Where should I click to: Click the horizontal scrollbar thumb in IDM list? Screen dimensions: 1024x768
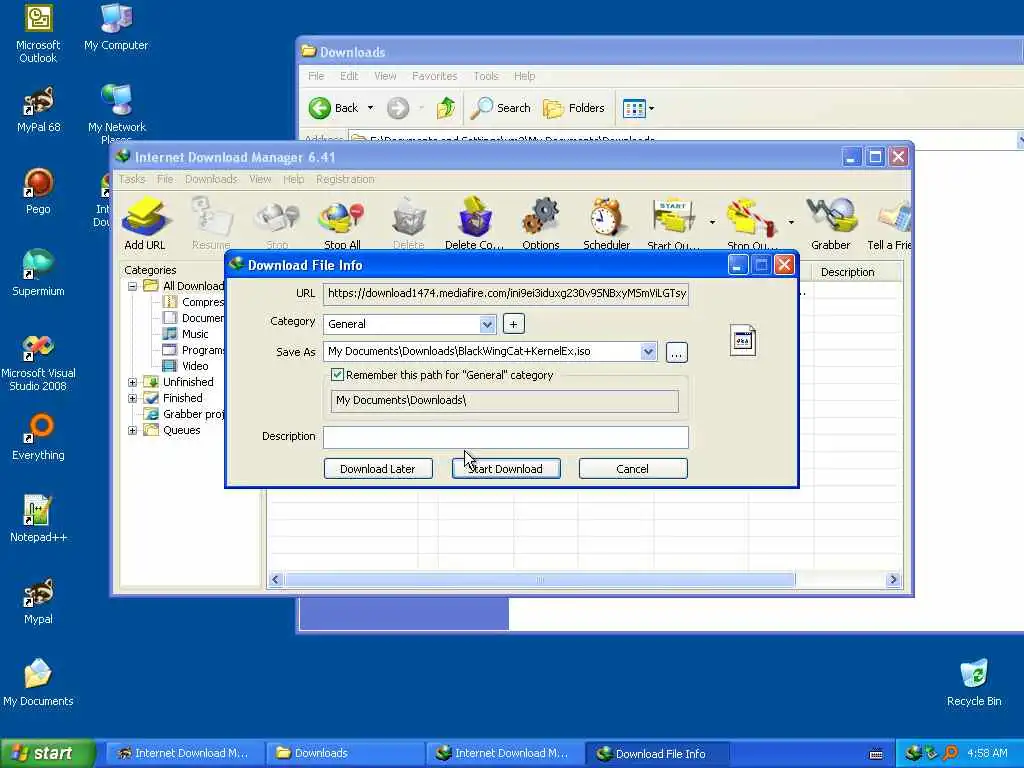539,579
